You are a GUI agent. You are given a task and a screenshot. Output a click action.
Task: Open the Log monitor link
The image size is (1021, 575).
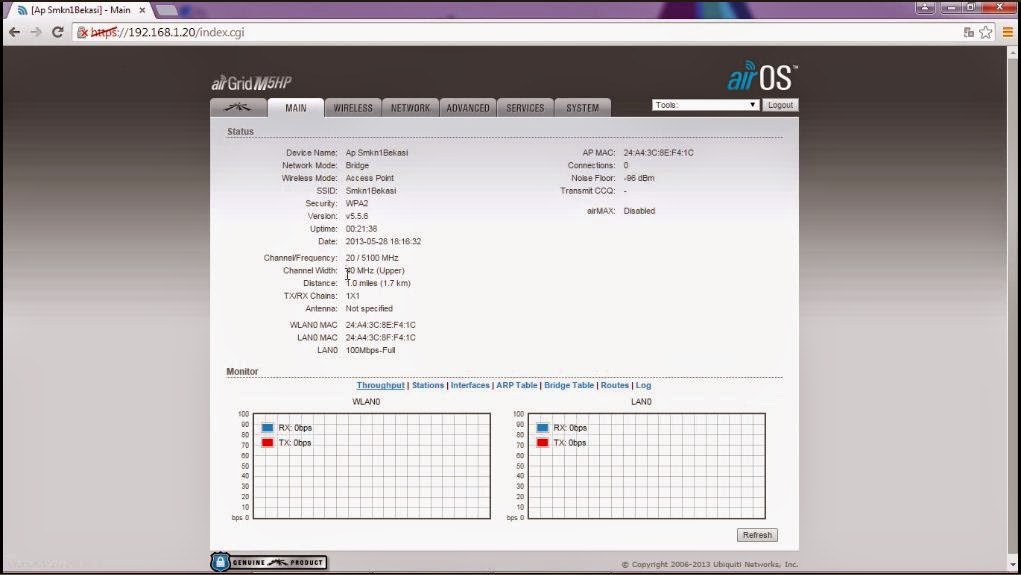coord(643,386)
